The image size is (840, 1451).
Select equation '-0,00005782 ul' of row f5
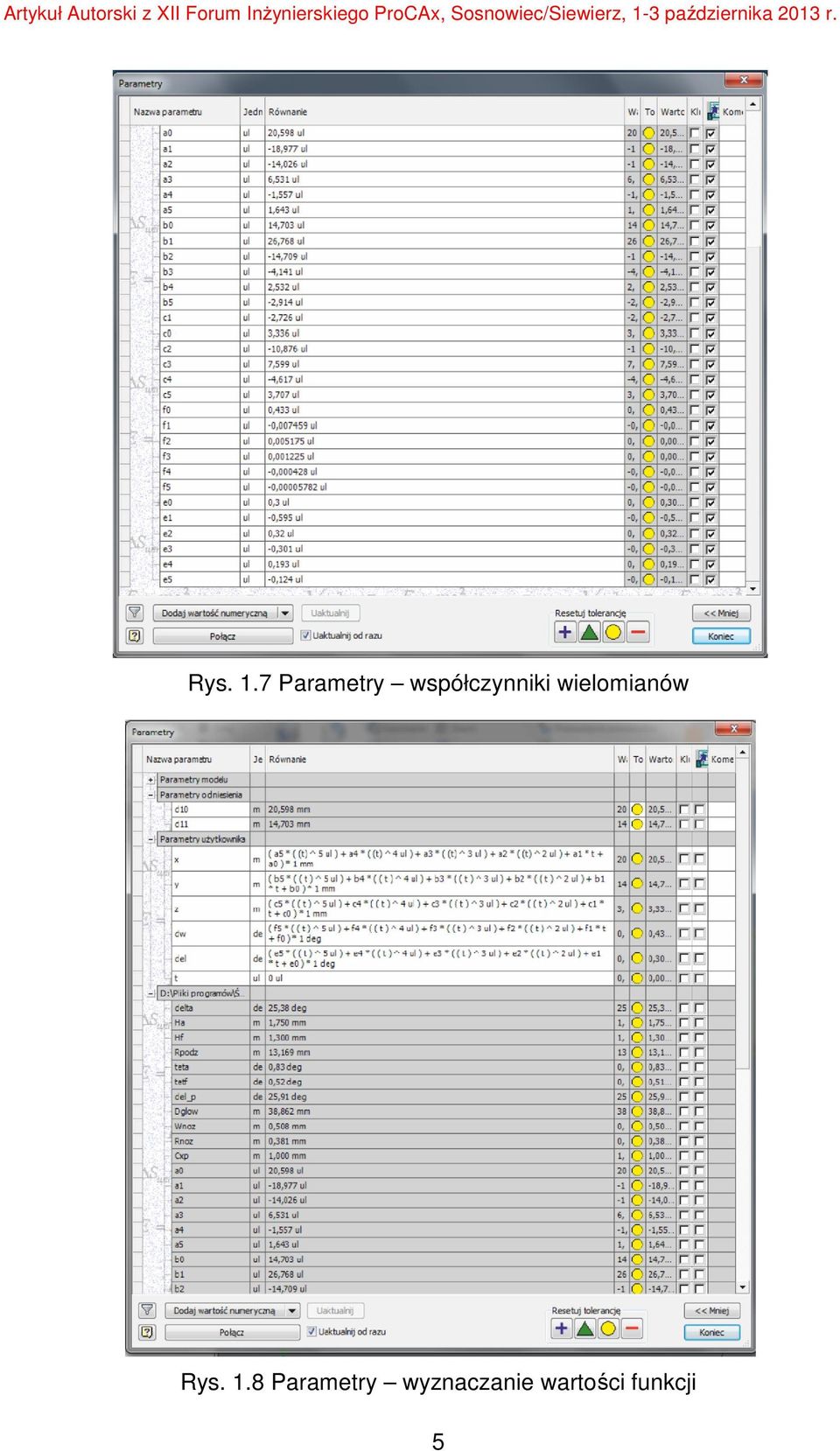click(444, 487)
